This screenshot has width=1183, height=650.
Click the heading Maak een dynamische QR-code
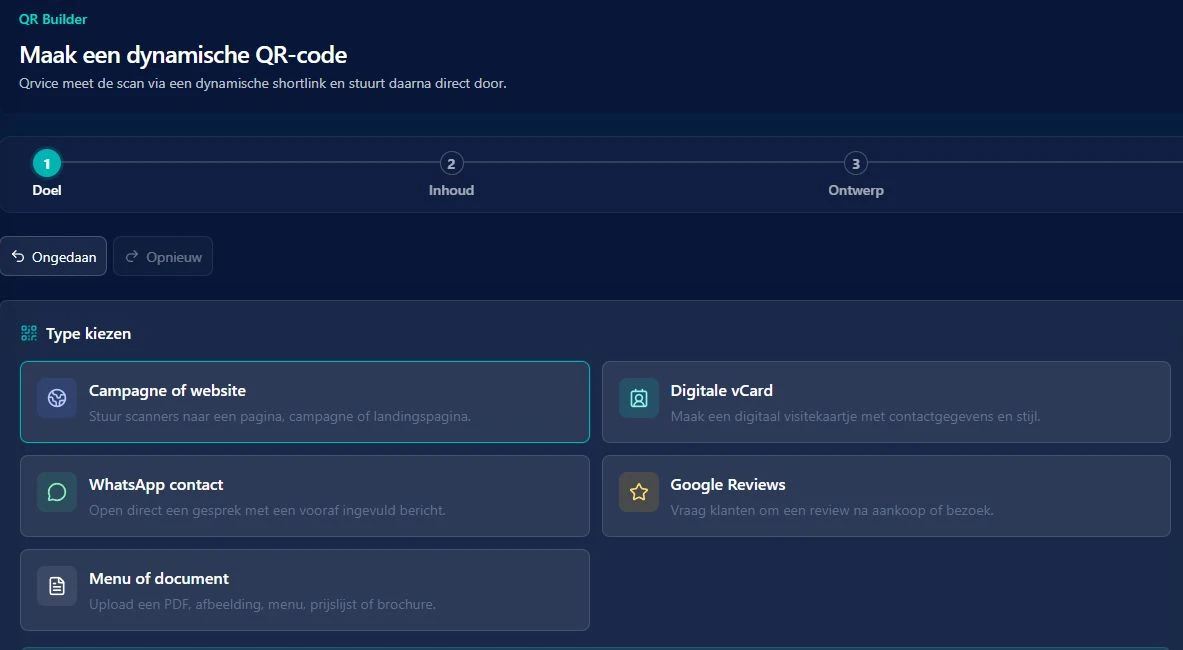coord(183,55)
